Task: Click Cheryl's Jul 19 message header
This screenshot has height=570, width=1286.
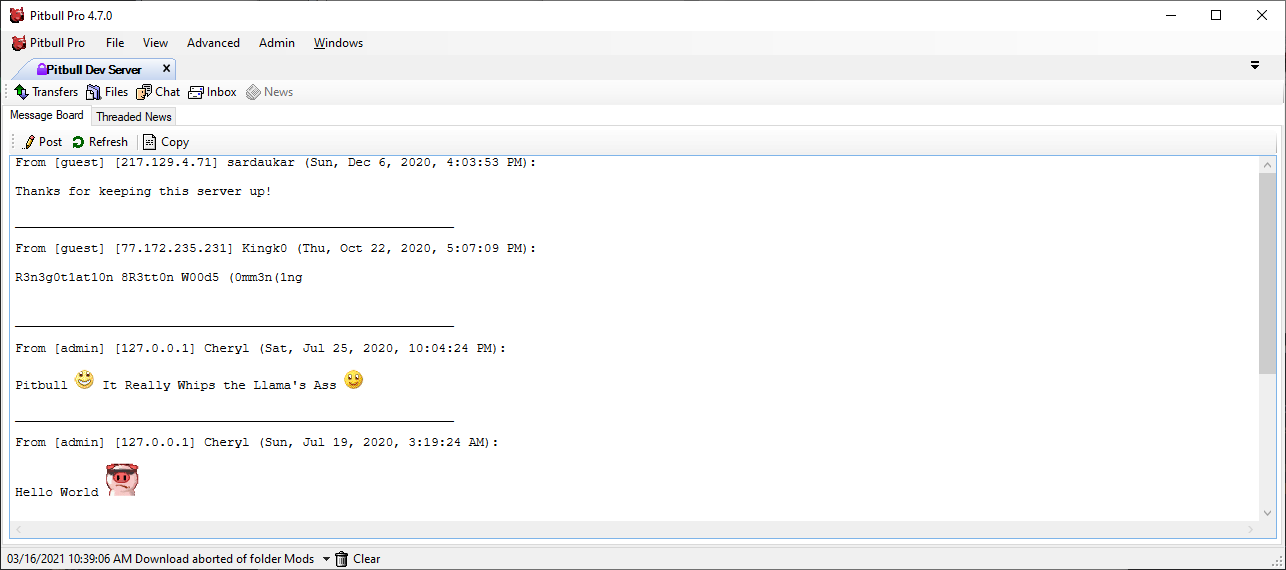Action: 257,442
